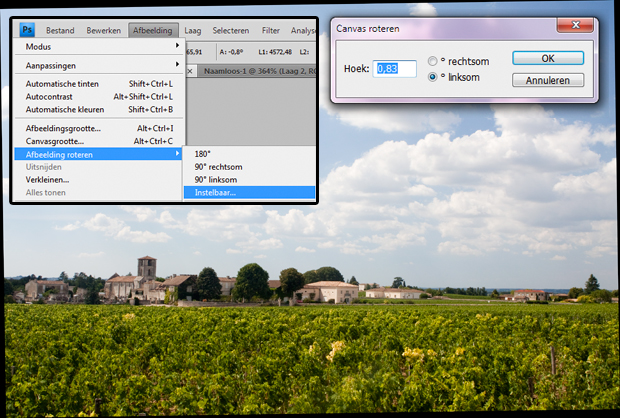Select Afbeelding roteren menu entry

coord(98,154)
